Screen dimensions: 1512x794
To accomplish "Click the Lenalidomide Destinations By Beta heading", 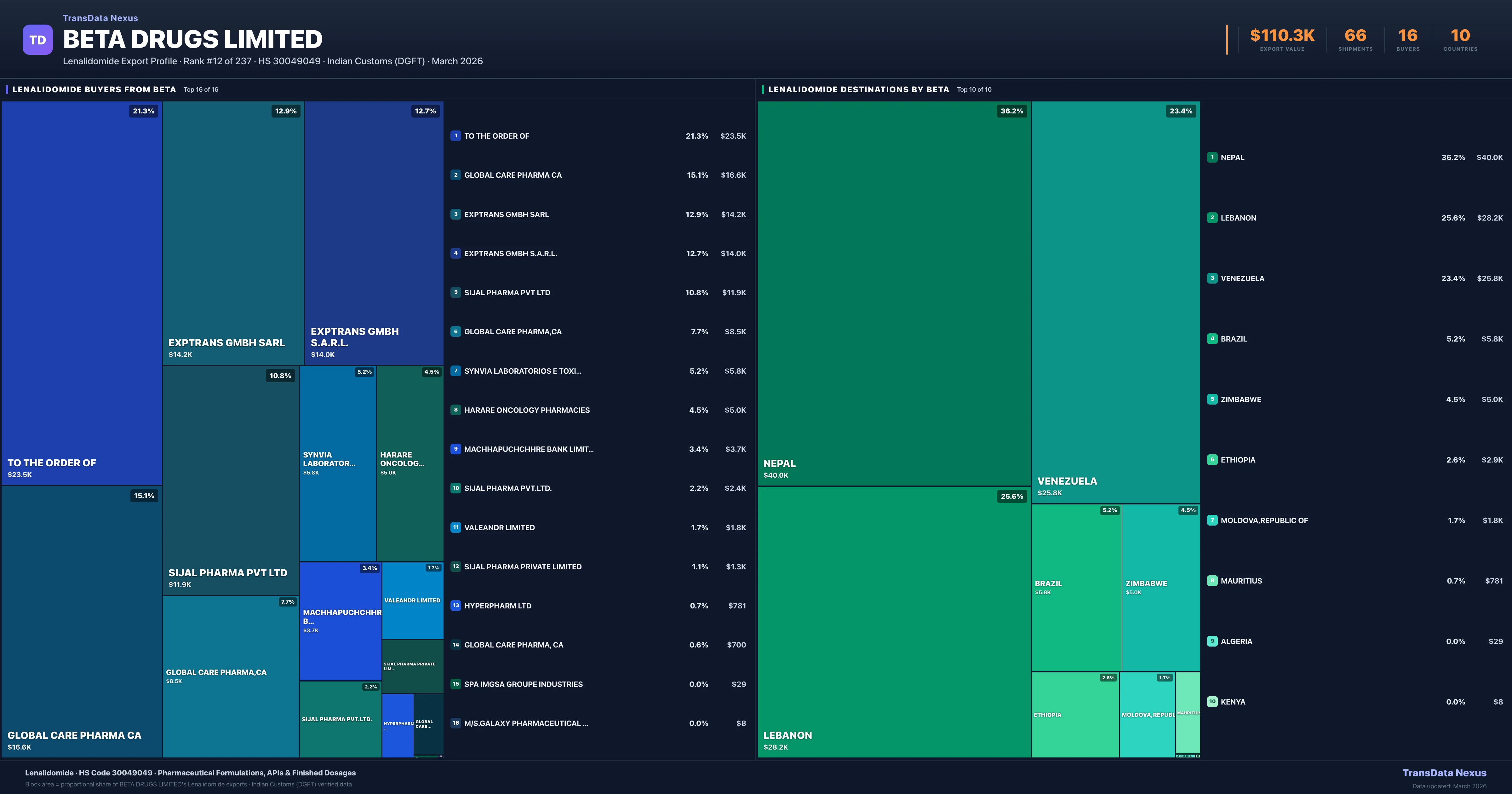I will point(858,90).
